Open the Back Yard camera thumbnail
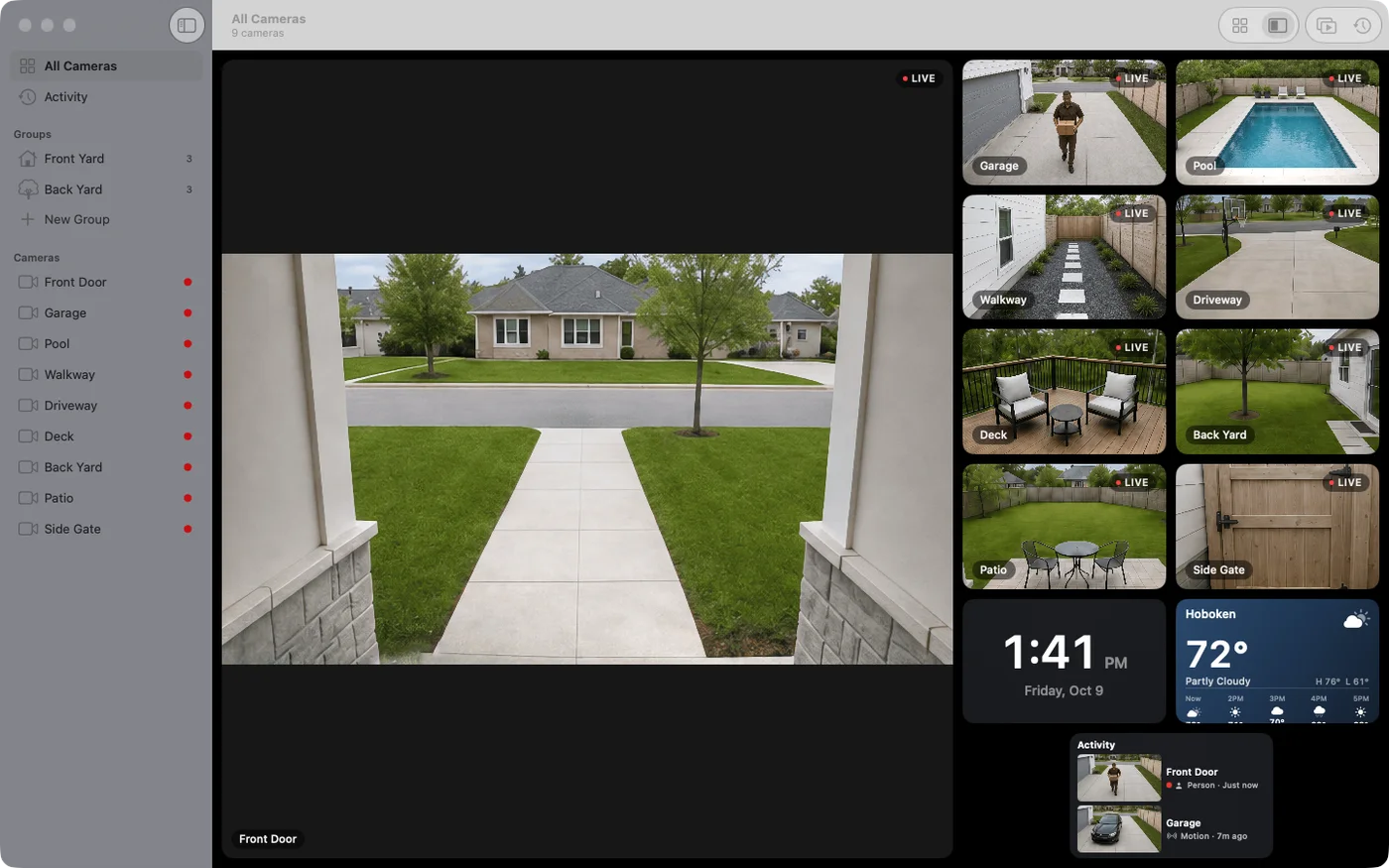The width and height of the screenshot is (1389, 868). 1277,392
